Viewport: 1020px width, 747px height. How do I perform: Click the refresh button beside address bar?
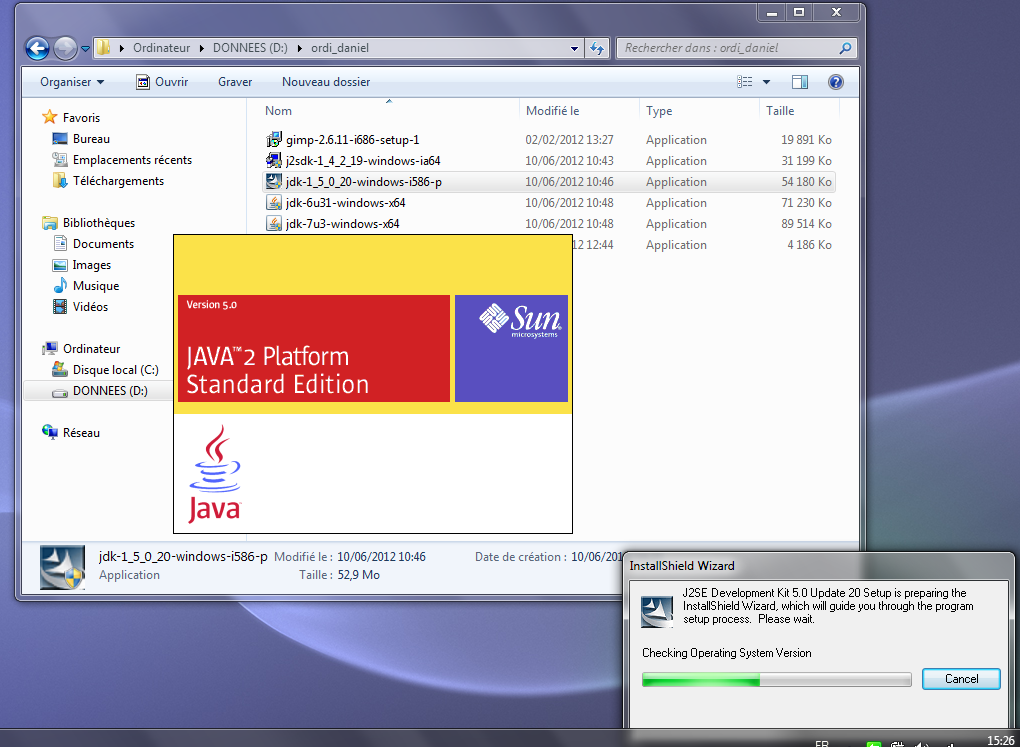tap(597, 48)
